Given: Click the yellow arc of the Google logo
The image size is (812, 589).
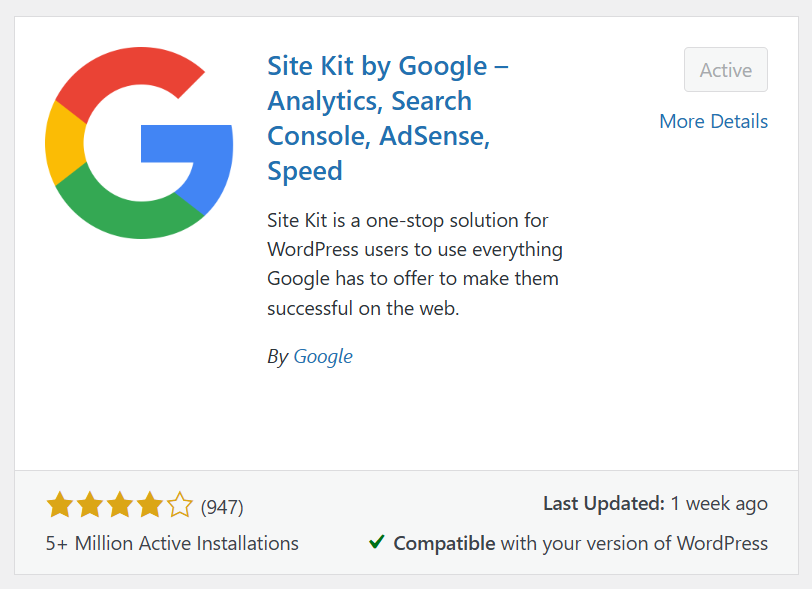Looking at the screenshot, I should (62, 143).
